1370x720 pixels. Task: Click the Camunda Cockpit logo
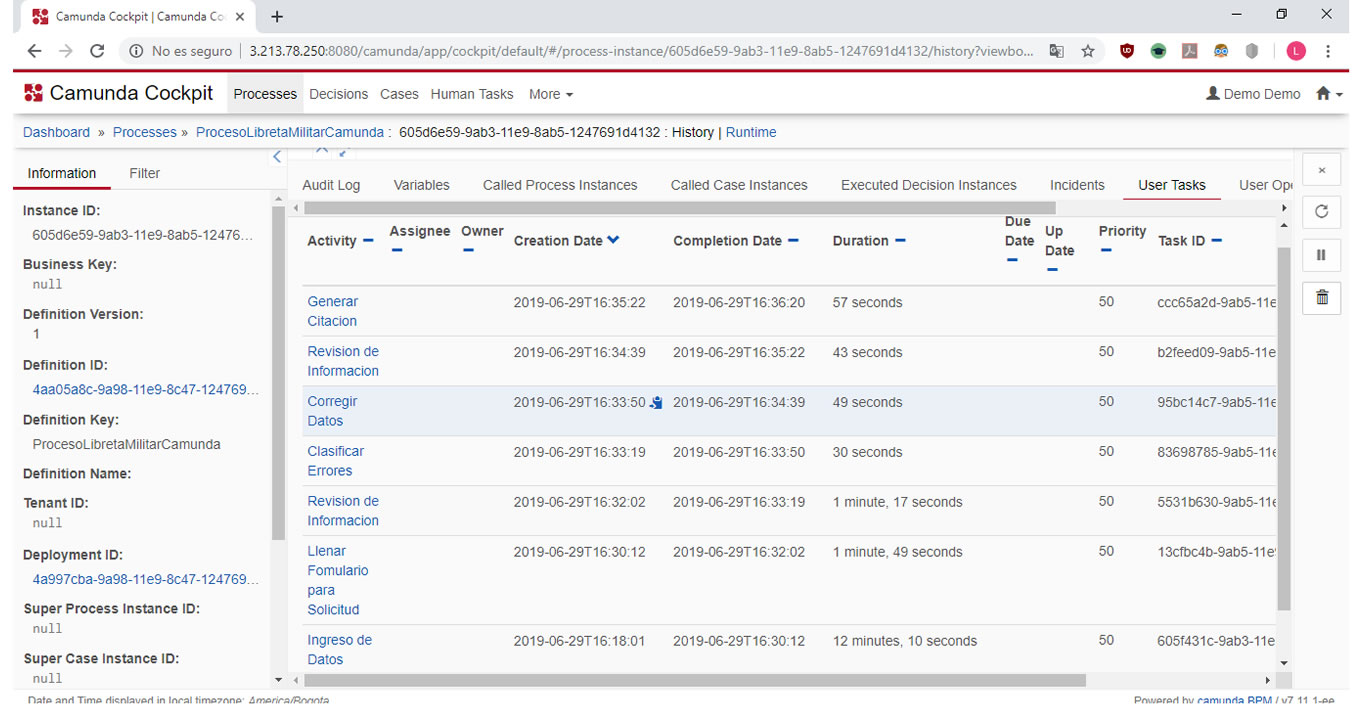(119, 93)
